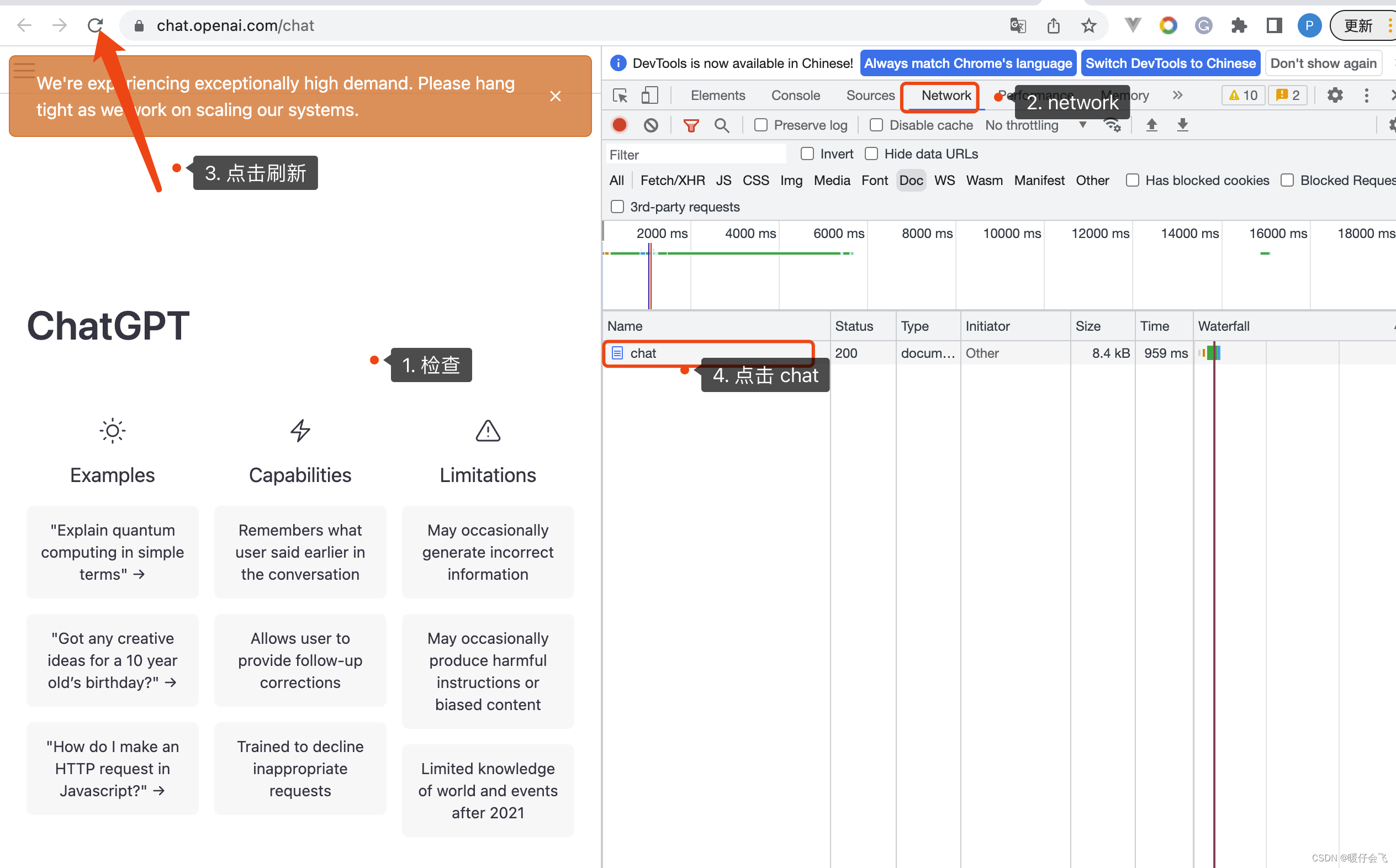The image size is (1396, 868).
Task: Import HAR file with upload arrow
Action: click(x=1151, y=125)
